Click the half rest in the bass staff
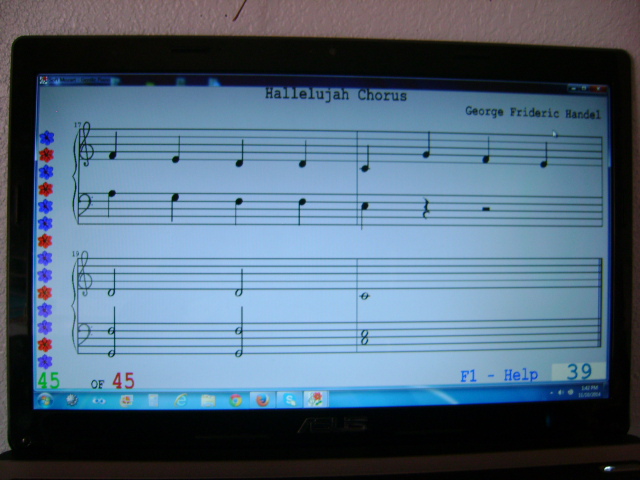The image size is (640, 480). click(x=486, y=209)
